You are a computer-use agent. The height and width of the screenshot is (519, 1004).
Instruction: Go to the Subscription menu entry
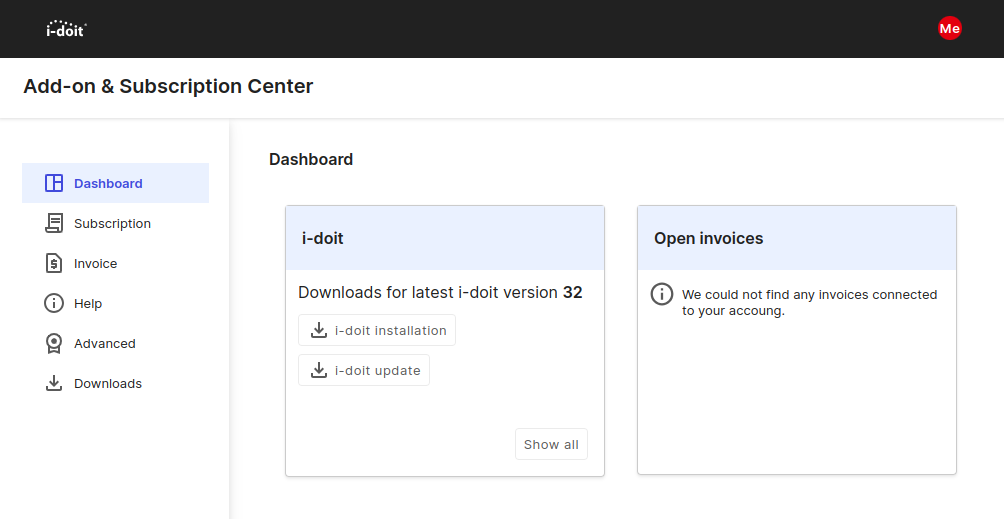112,223
